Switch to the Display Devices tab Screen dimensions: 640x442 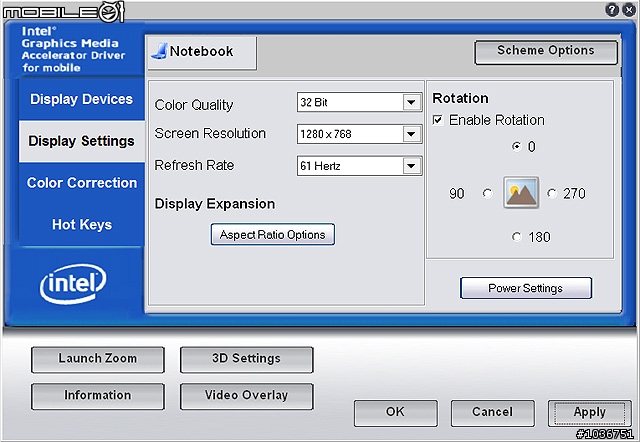[x=82, y=99]
